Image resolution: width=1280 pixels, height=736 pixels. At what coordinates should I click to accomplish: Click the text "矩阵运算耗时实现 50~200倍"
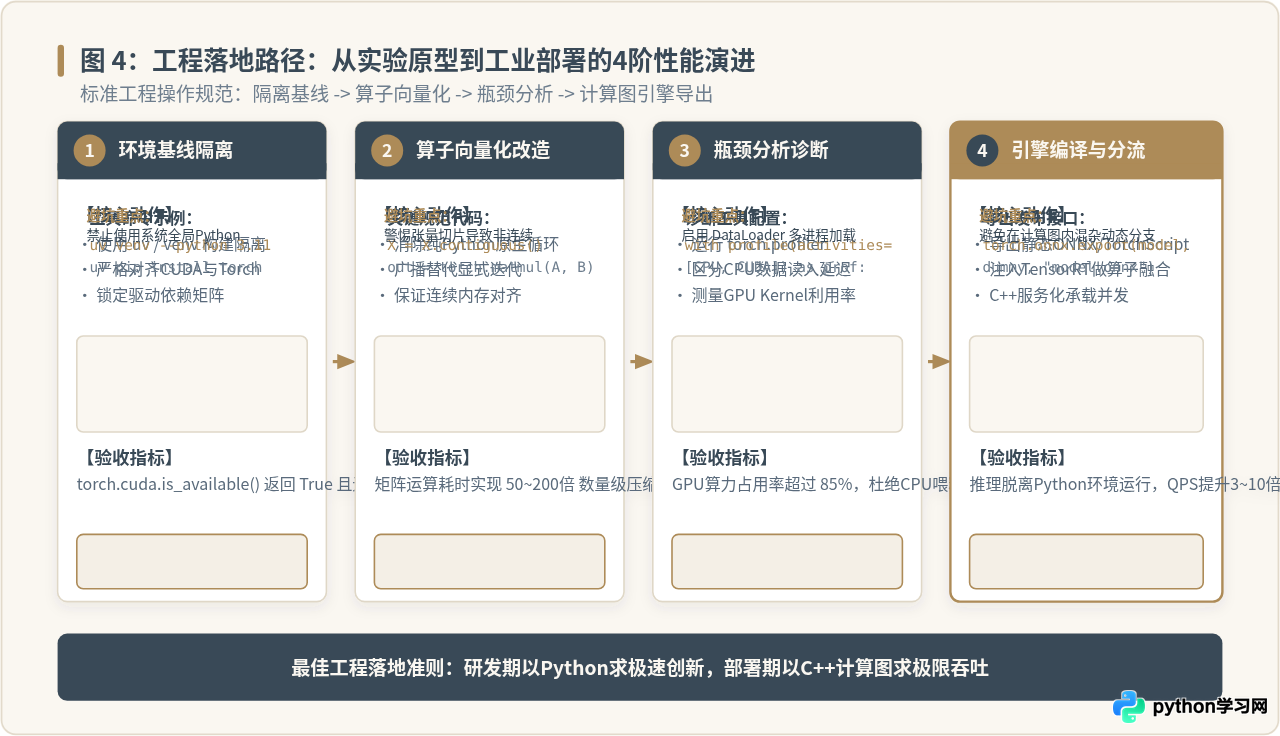tap(473, 485)
